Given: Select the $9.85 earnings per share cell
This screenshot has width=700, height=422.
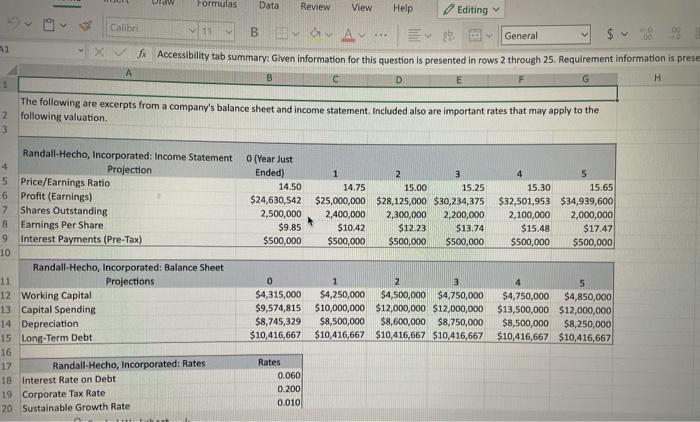Looking at the screenshot, I should [x=269, y=227].
